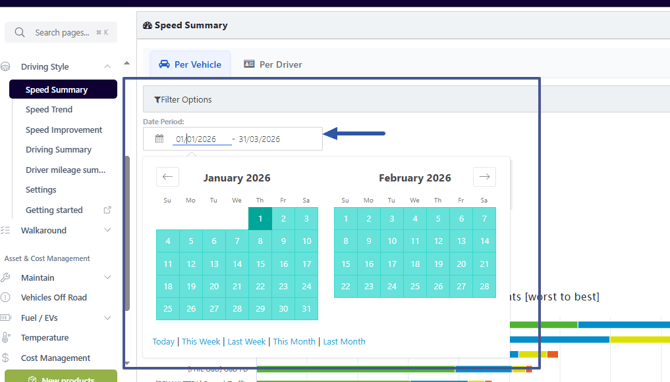The image size is (670, 382).
Task: Click the Walkaround checklist icon
Action: [x=5, y=230]
